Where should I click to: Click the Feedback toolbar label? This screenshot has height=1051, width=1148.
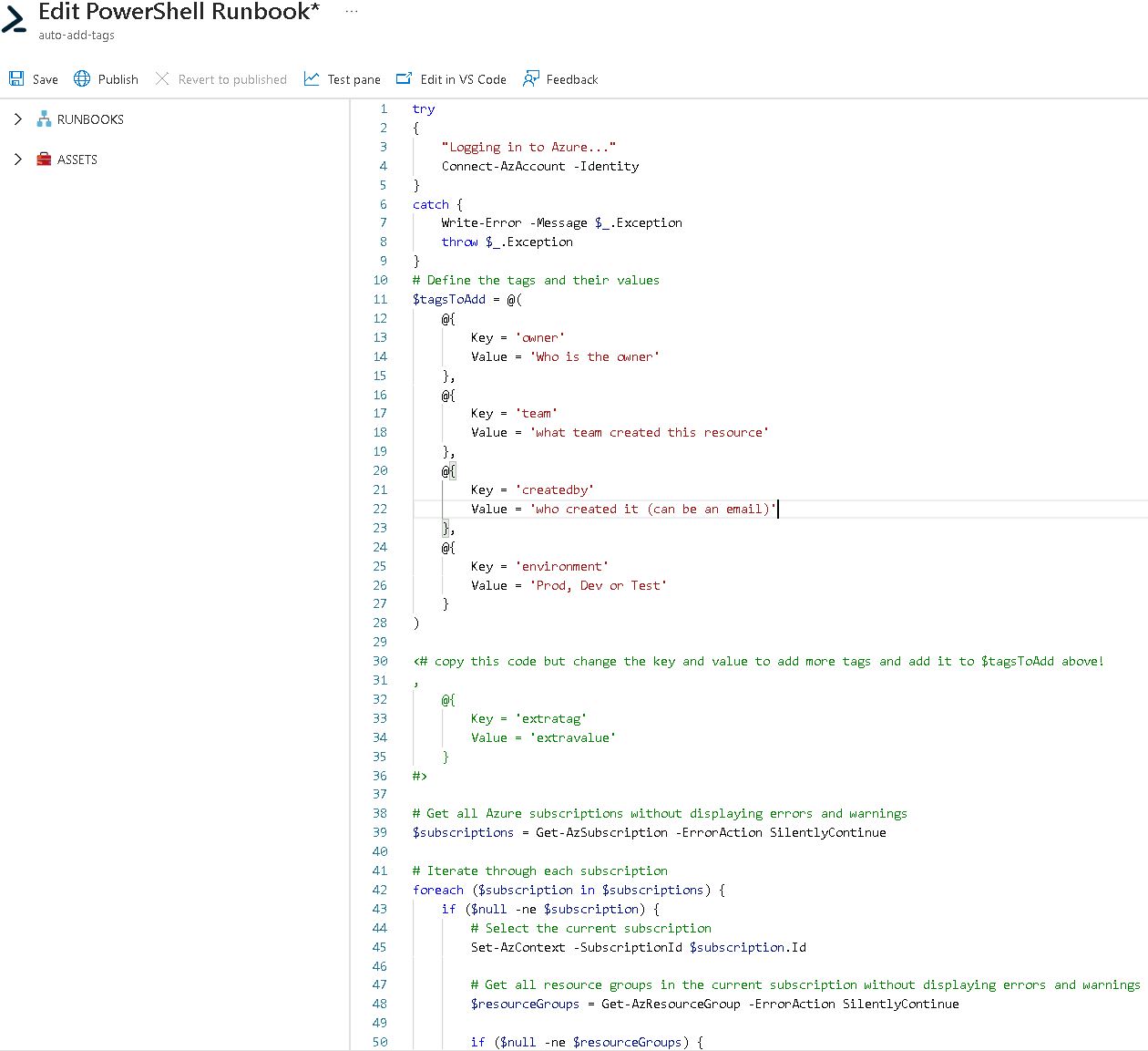[571, 79]
